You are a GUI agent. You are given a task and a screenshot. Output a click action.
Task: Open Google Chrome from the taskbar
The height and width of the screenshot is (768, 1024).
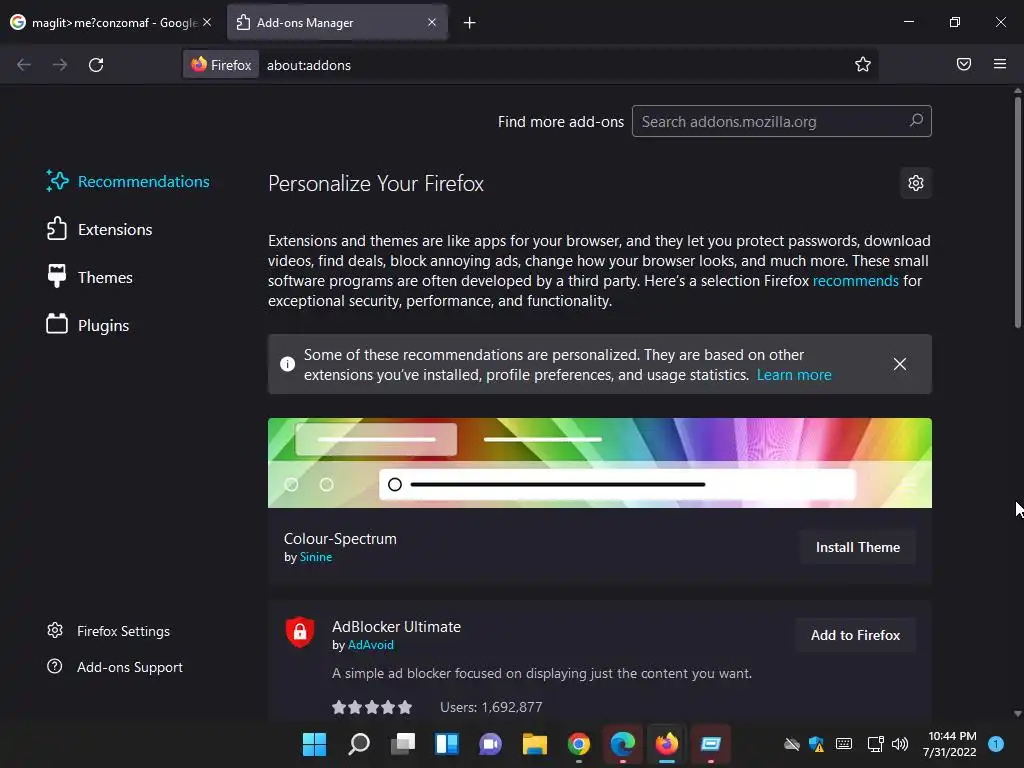point(579,744)
